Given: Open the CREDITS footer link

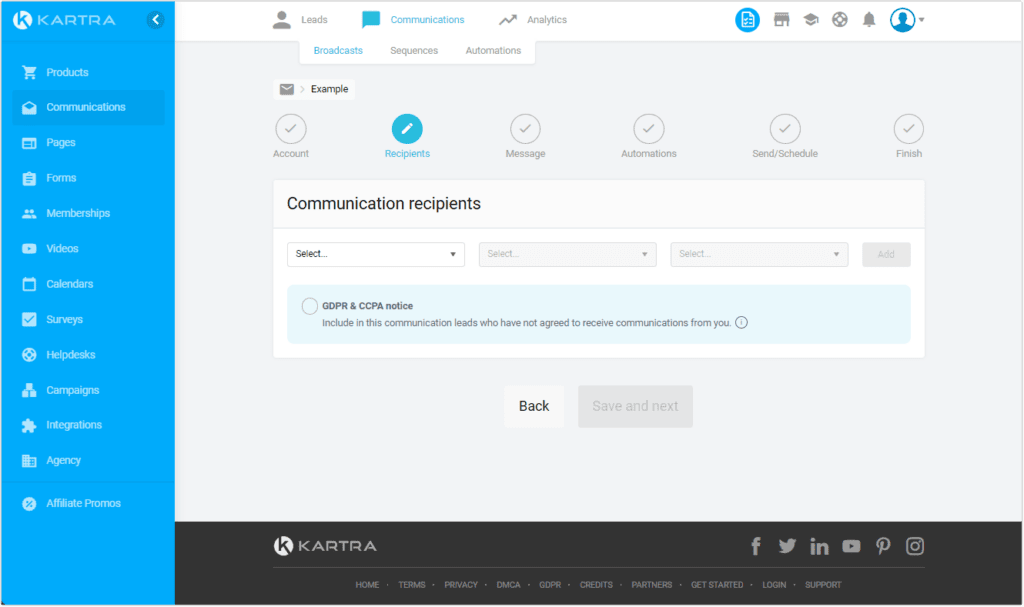Looking at the screenshot, I should 596,585.
